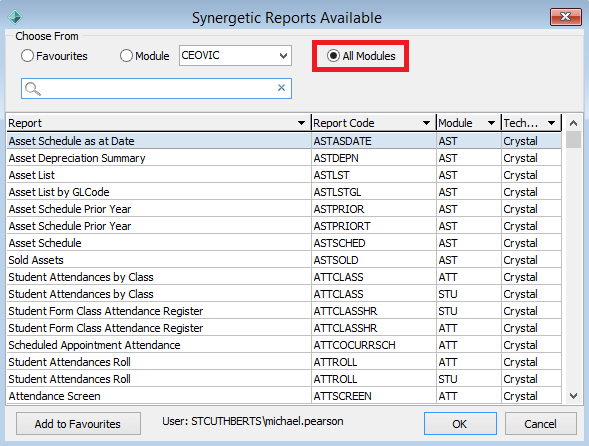The width and height of the screenshot is (589, 446).
Task: Select the Module radio button
Action: pyautogui.click(x=126, y=56)
